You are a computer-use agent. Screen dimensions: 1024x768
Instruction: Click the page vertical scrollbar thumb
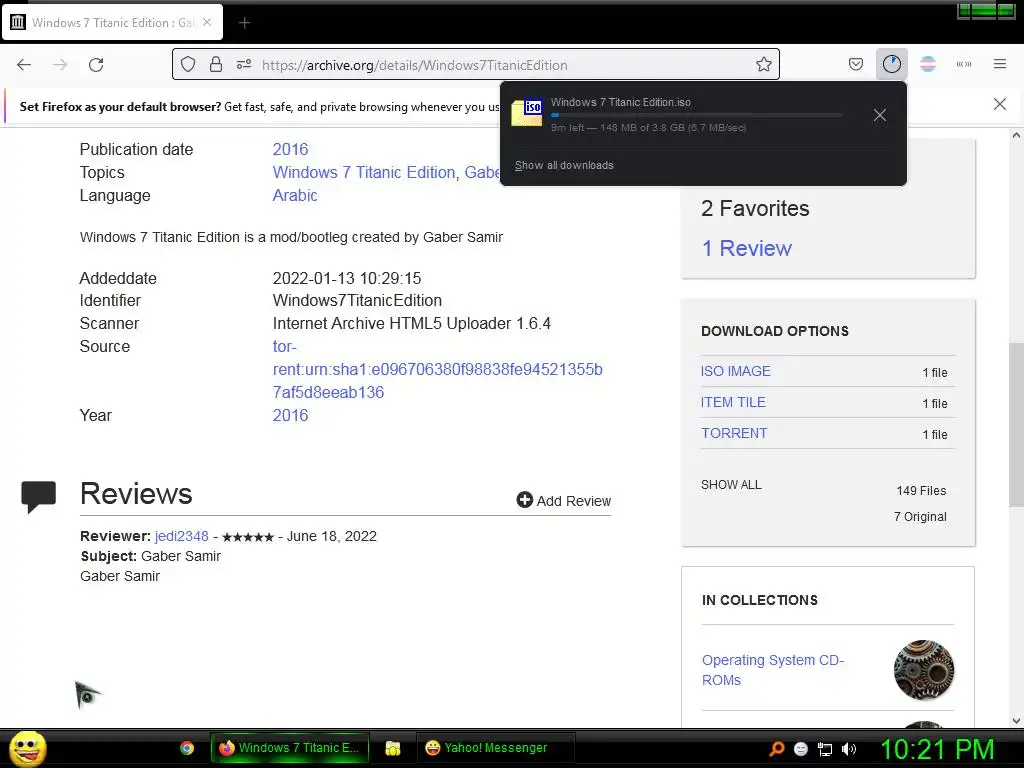(1016, 424)
